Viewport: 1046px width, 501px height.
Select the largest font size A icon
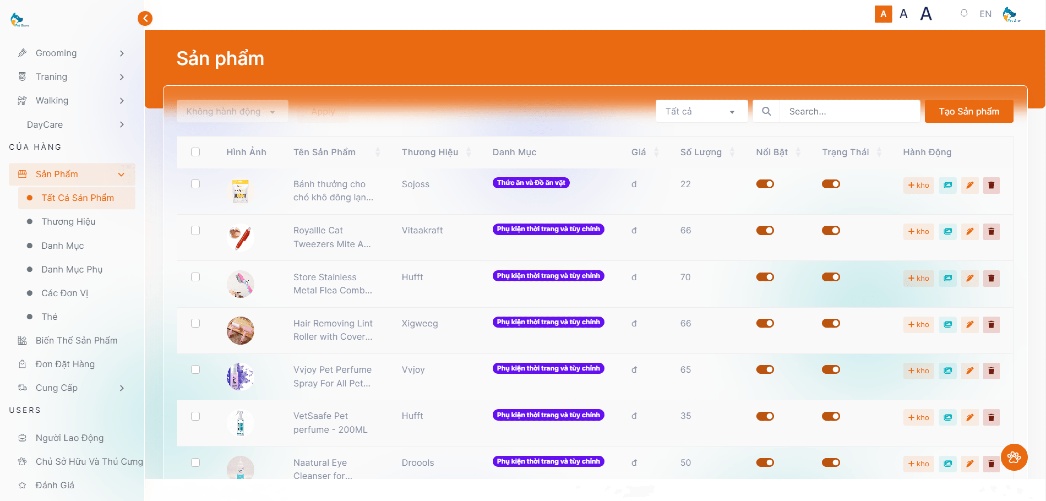coord(926,14)
